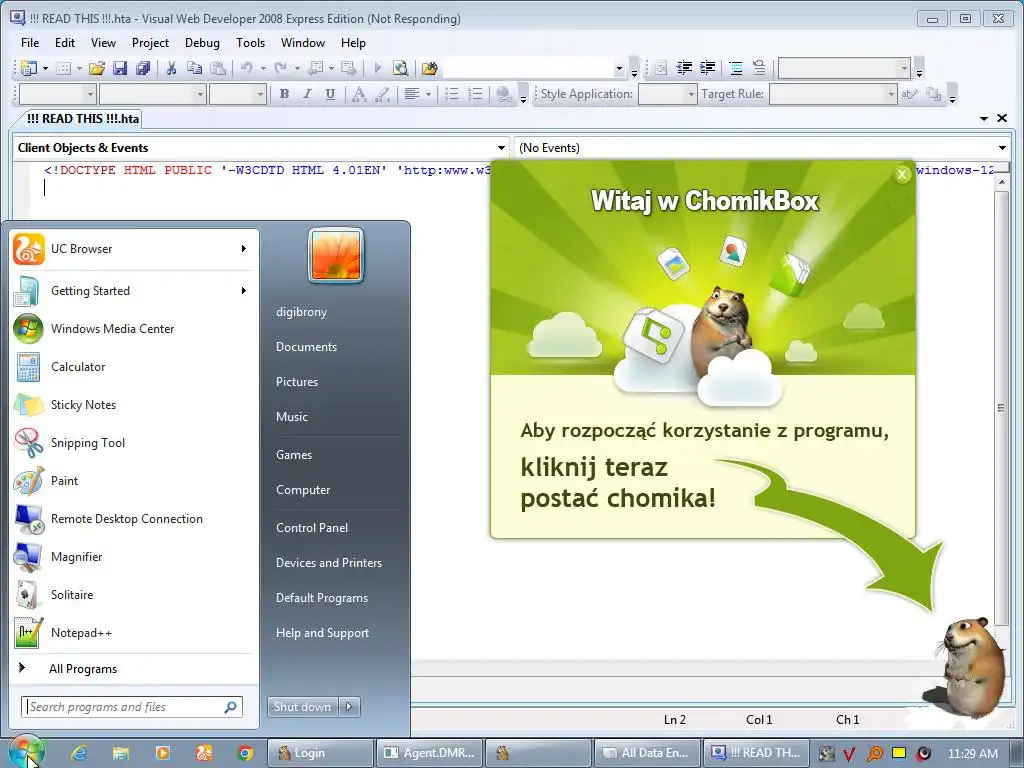Click the Redo arrow icon
Screen dimensions: 1024x768
[x=280, y=68]
